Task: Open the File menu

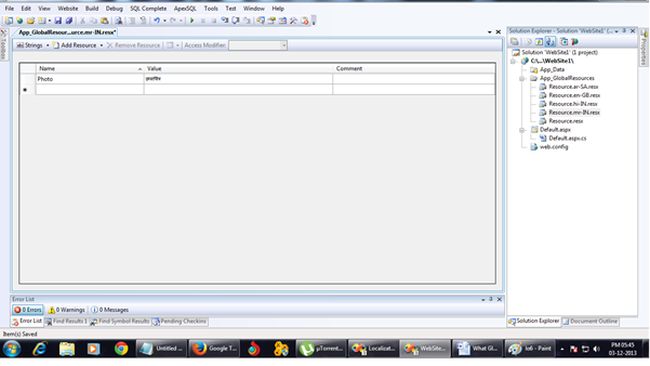Action: point(9,8)
